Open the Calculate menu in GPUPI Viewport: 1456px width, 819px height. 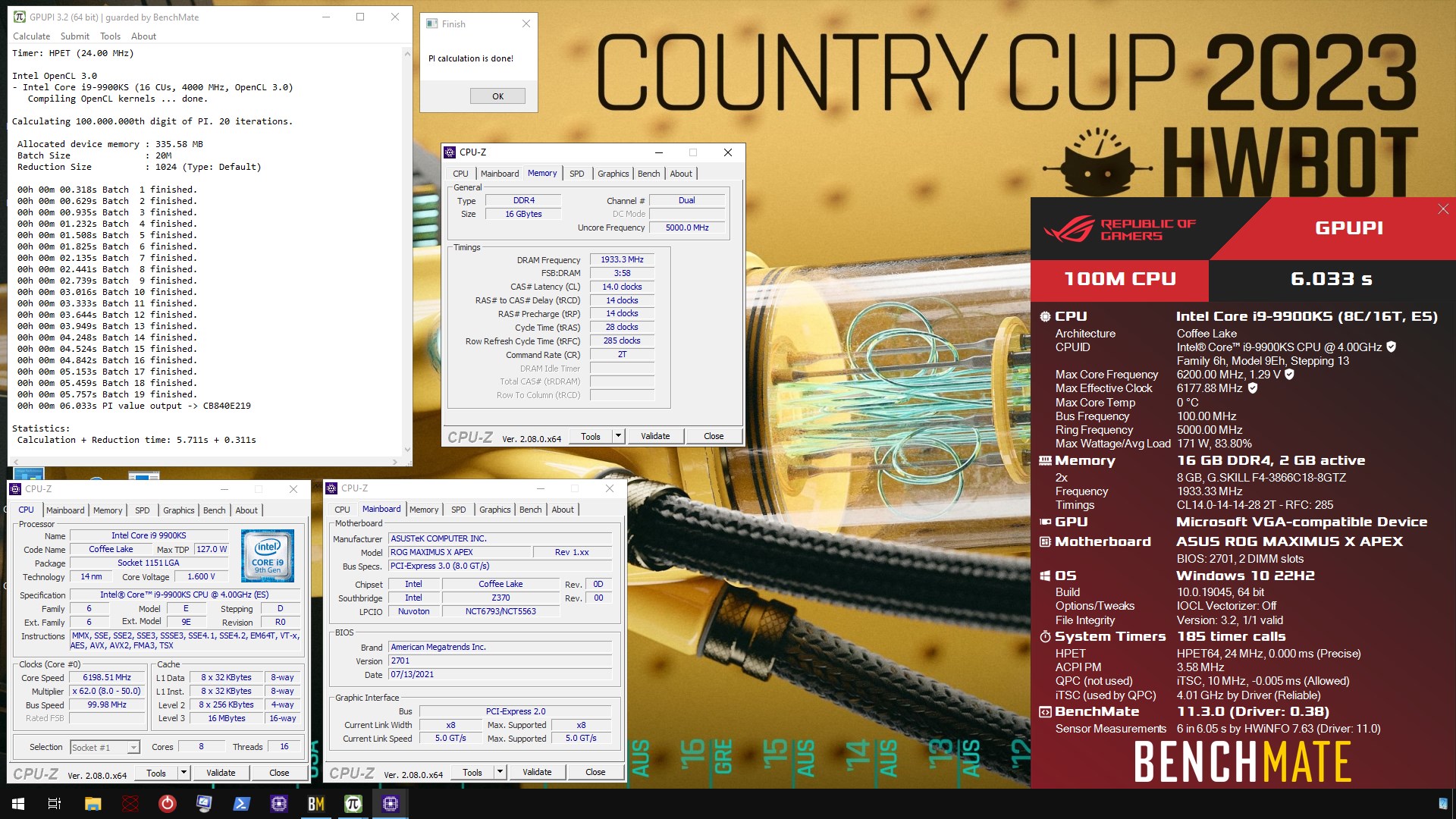32,36
